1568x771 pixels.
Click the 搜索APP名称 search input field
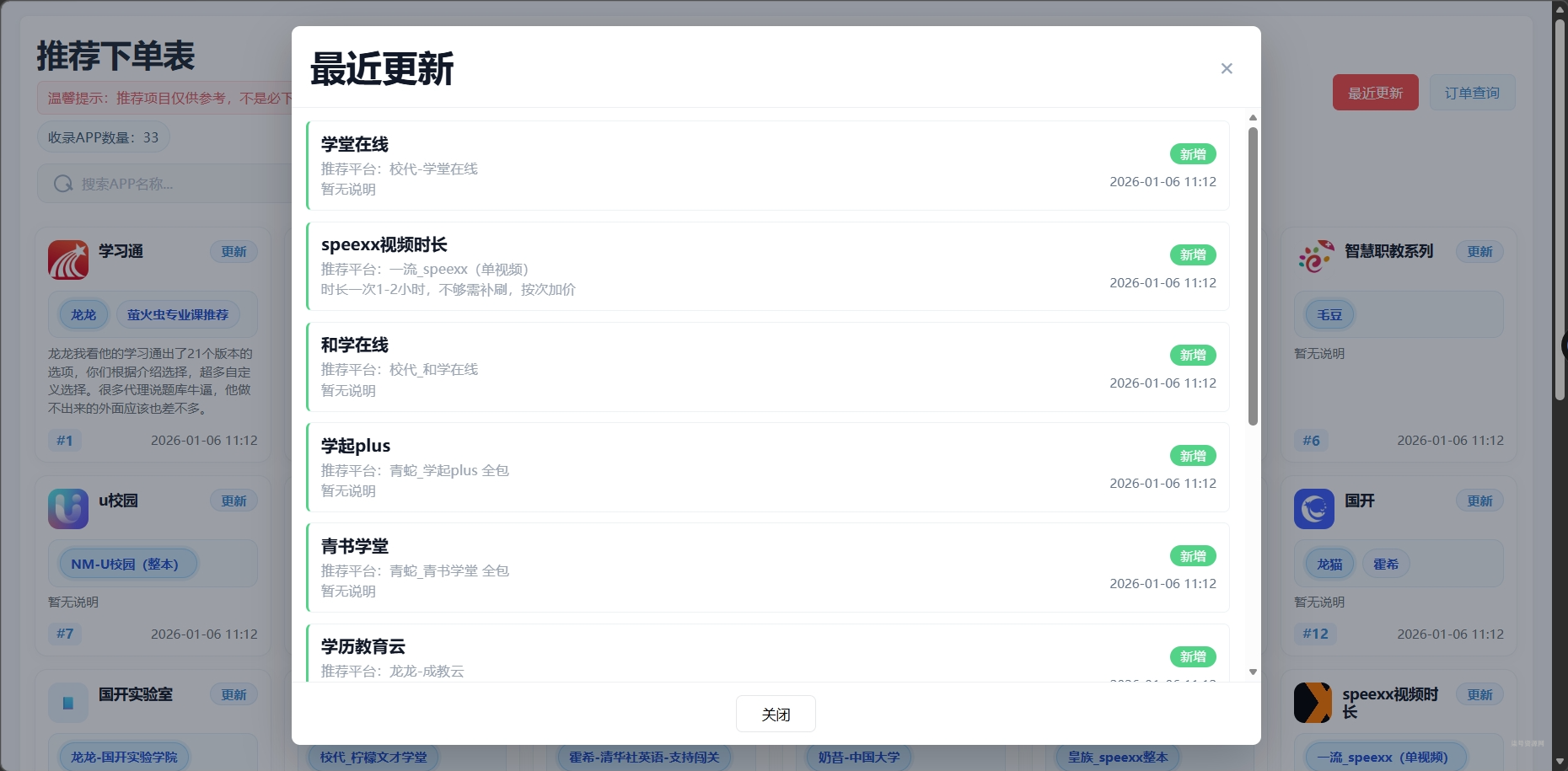(169, 183)
